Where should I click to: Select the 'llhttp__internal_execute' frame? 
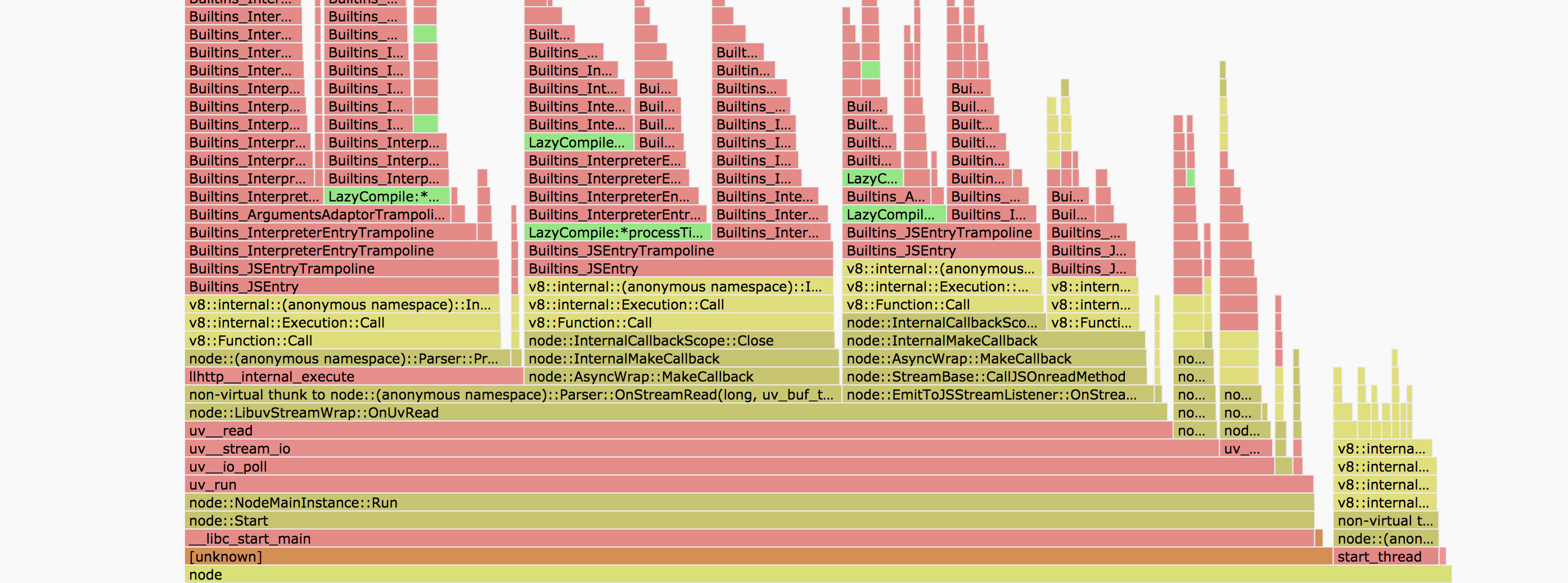pos(354,376)
